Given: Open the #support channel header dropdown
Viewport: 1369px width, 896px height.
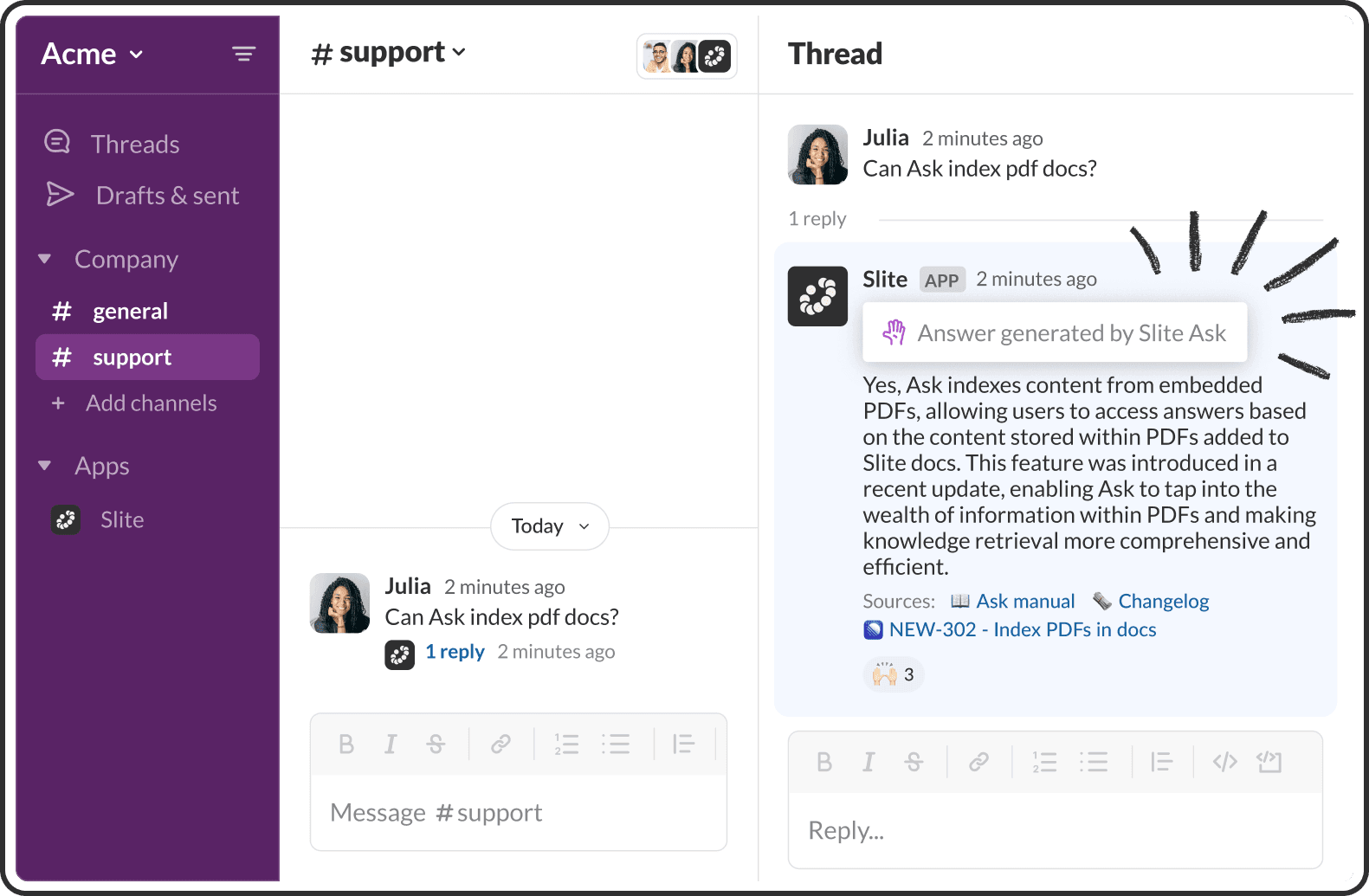Looking at the screenshot, I should pyautogui.click(x=389, y=53).
